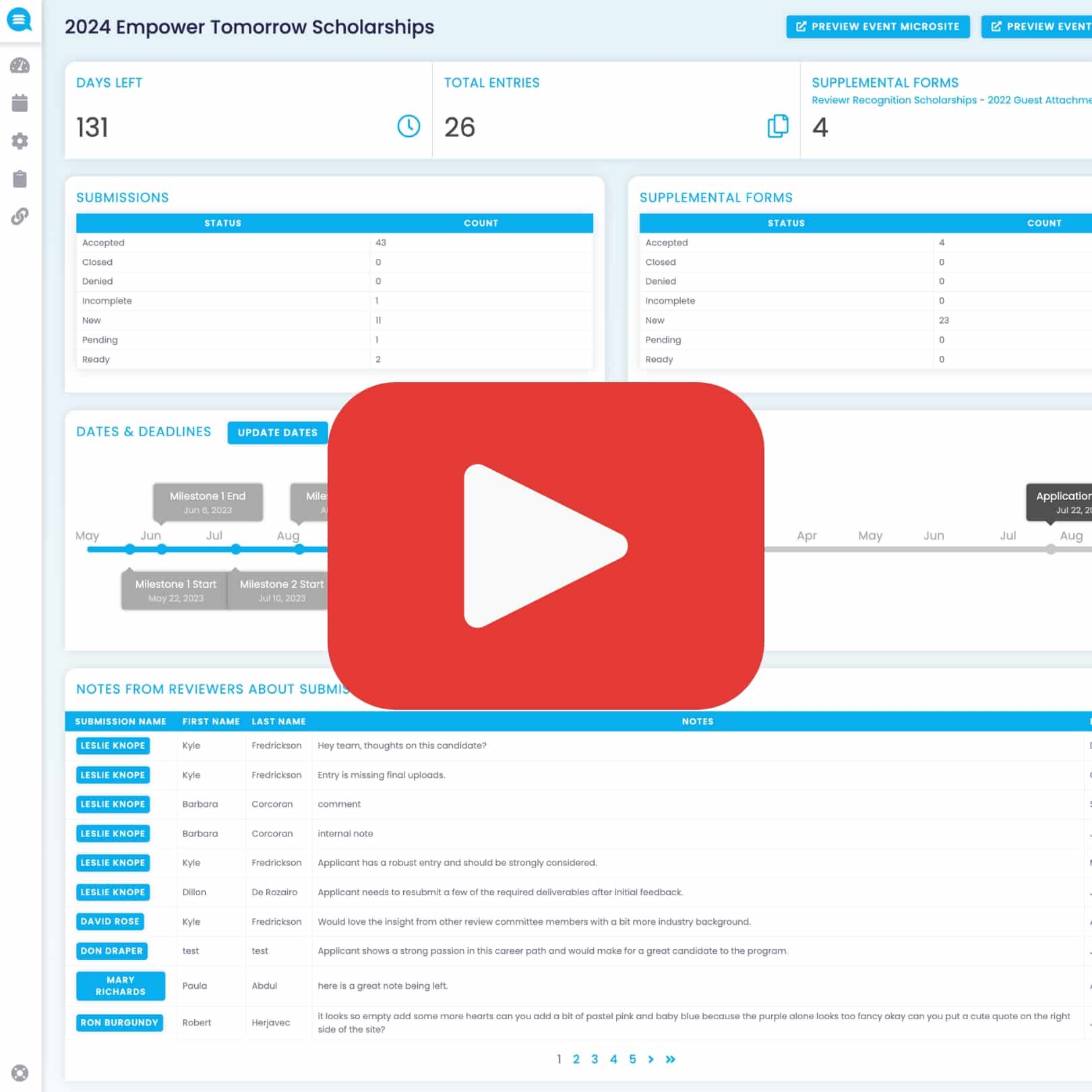1092x1092 pixels.
Task: Go to notes page 3
Action: (595, 1059)
